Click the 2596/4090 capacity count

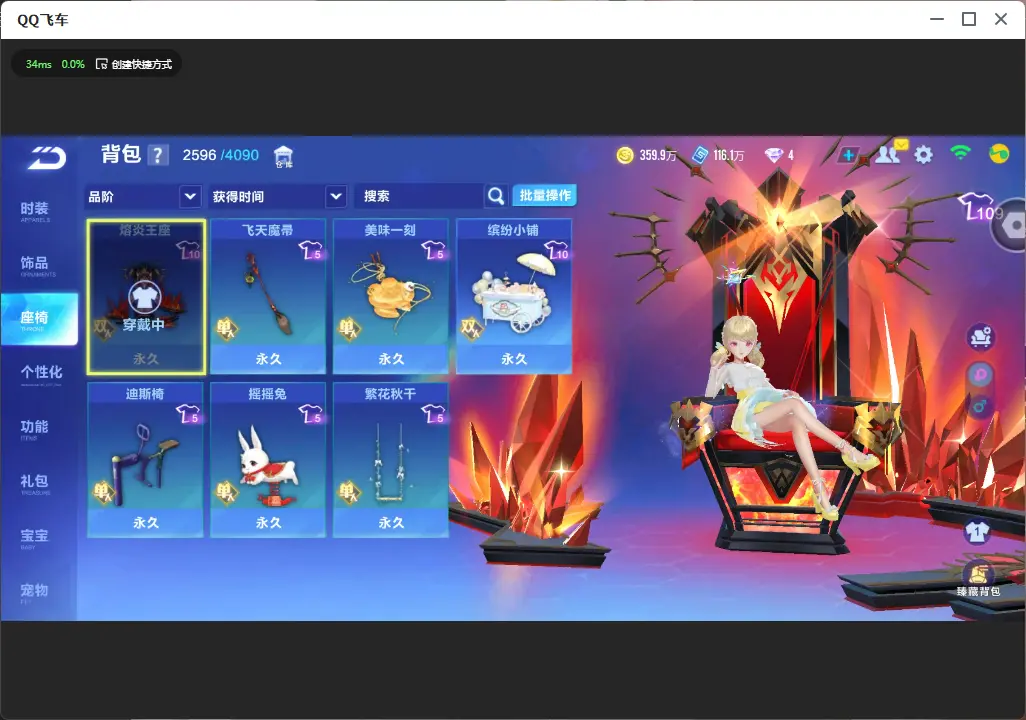221,155
